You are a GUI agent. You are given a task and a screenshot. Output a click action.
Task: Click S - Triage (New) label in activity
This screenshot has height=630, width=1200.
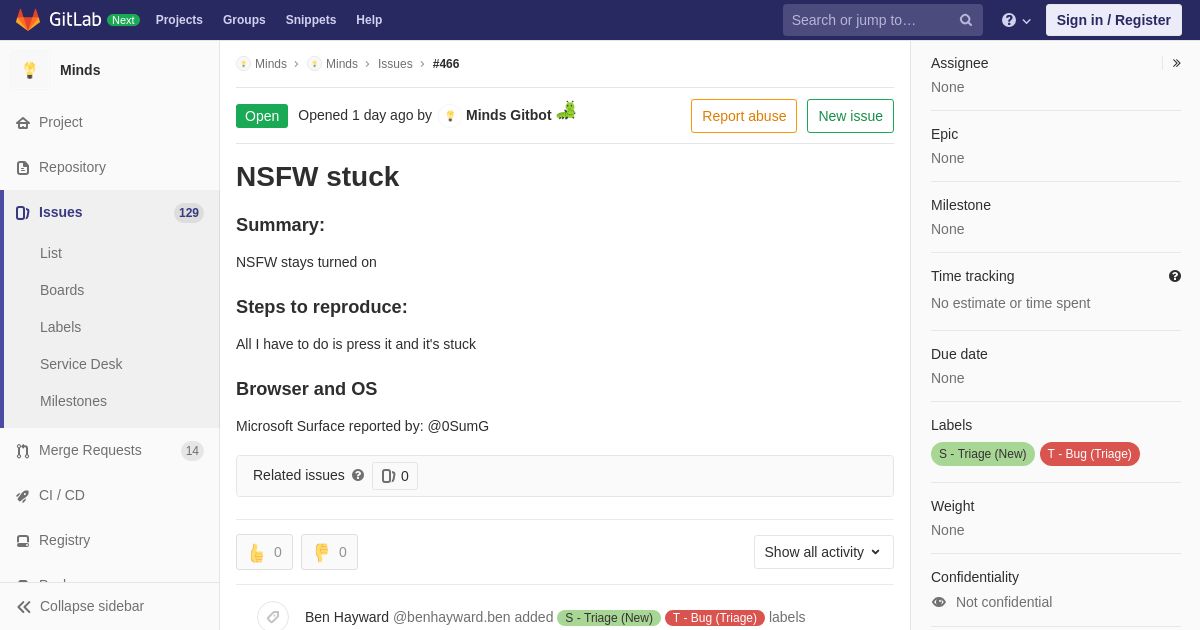point(609,618)
